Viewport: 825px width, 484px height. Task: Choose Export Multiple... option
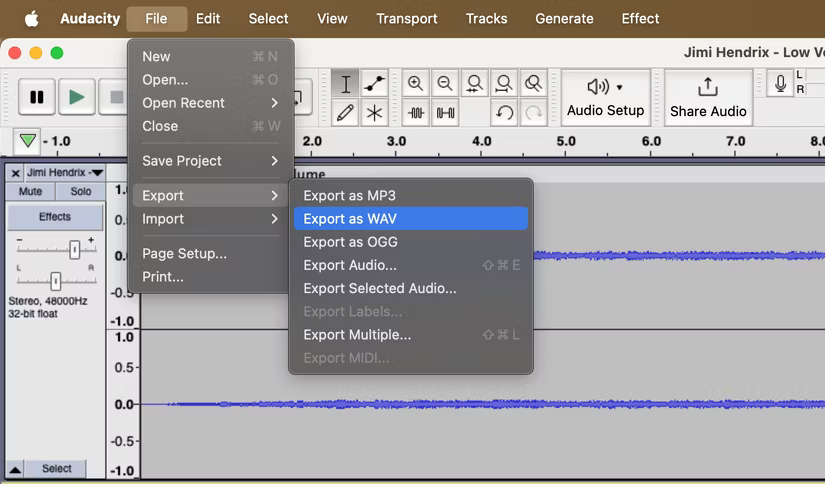411,334
